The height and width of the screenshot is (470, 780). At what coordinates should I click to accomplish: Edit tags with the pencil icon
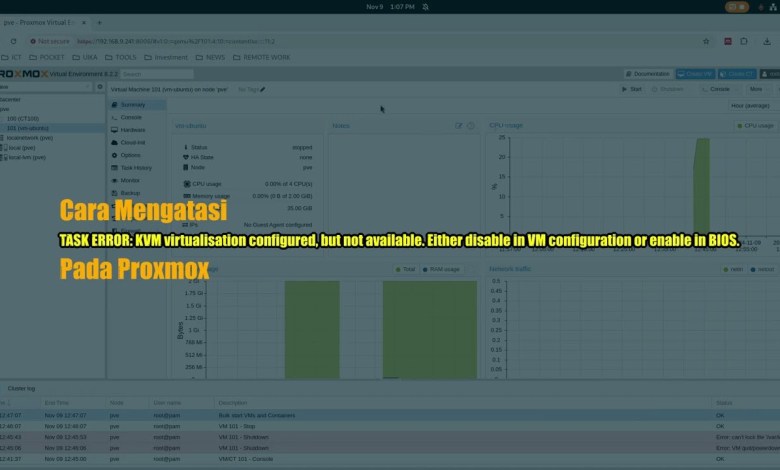263,90
